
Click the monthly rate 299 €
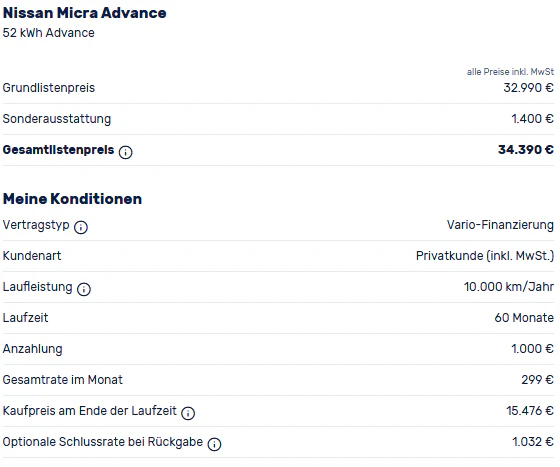(538, 380)
